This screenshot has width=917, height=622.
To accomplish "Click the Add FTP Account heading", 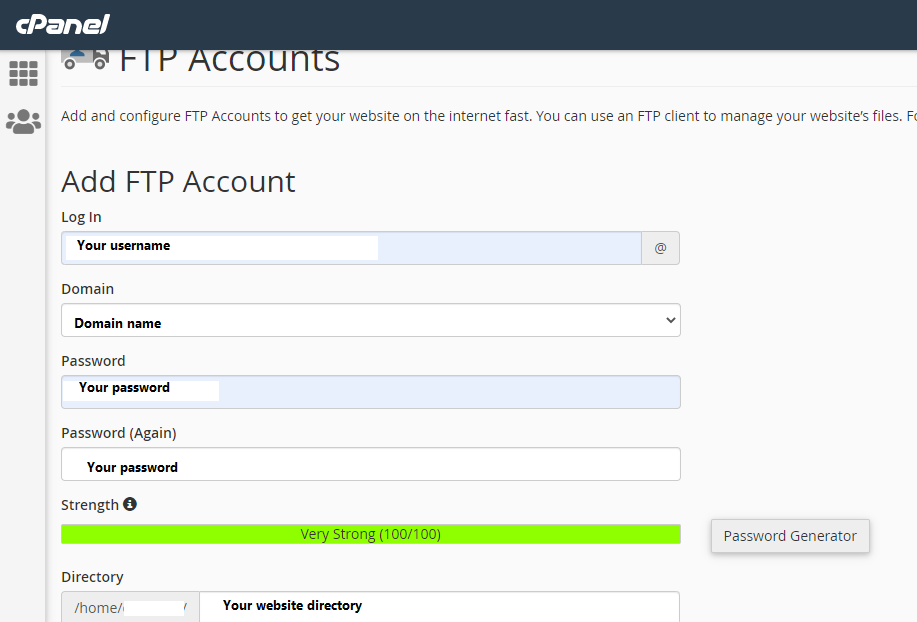I will click(178, 182).
